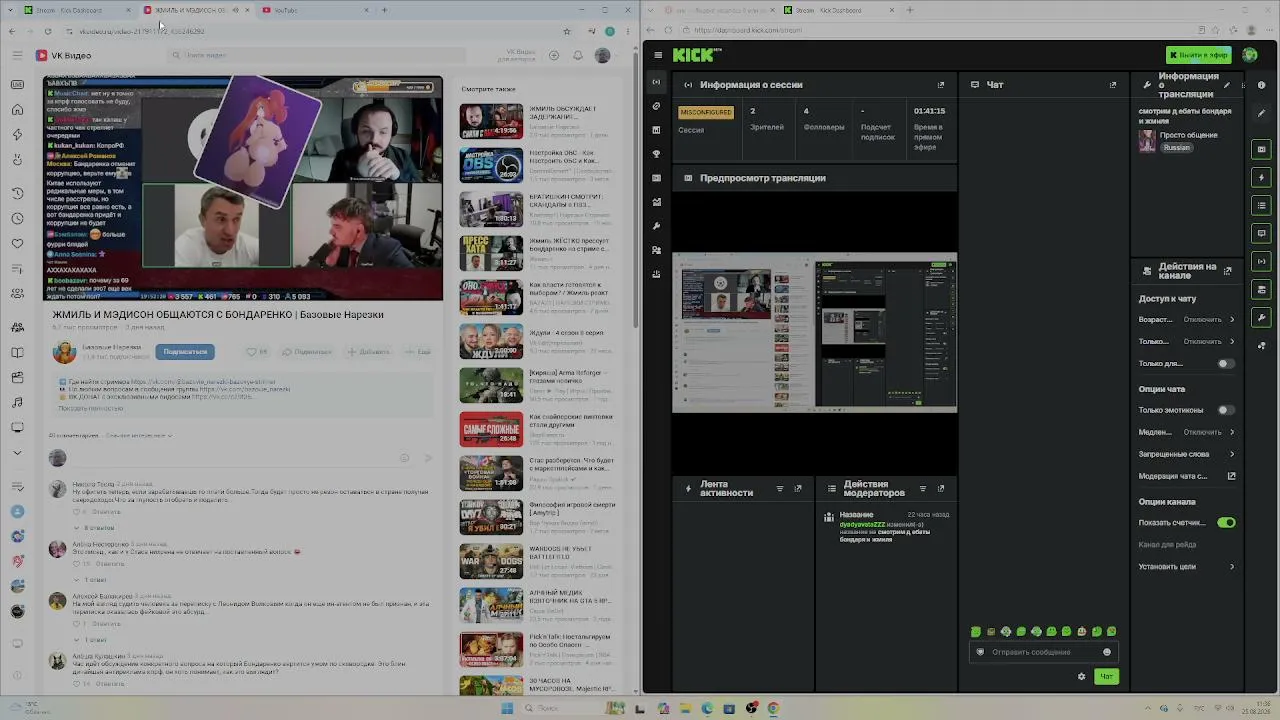Image resolution: width=1280 pixels, height=720 pixels.
Task: Open Windows Start button on taskbar
Action: [507, 709]
